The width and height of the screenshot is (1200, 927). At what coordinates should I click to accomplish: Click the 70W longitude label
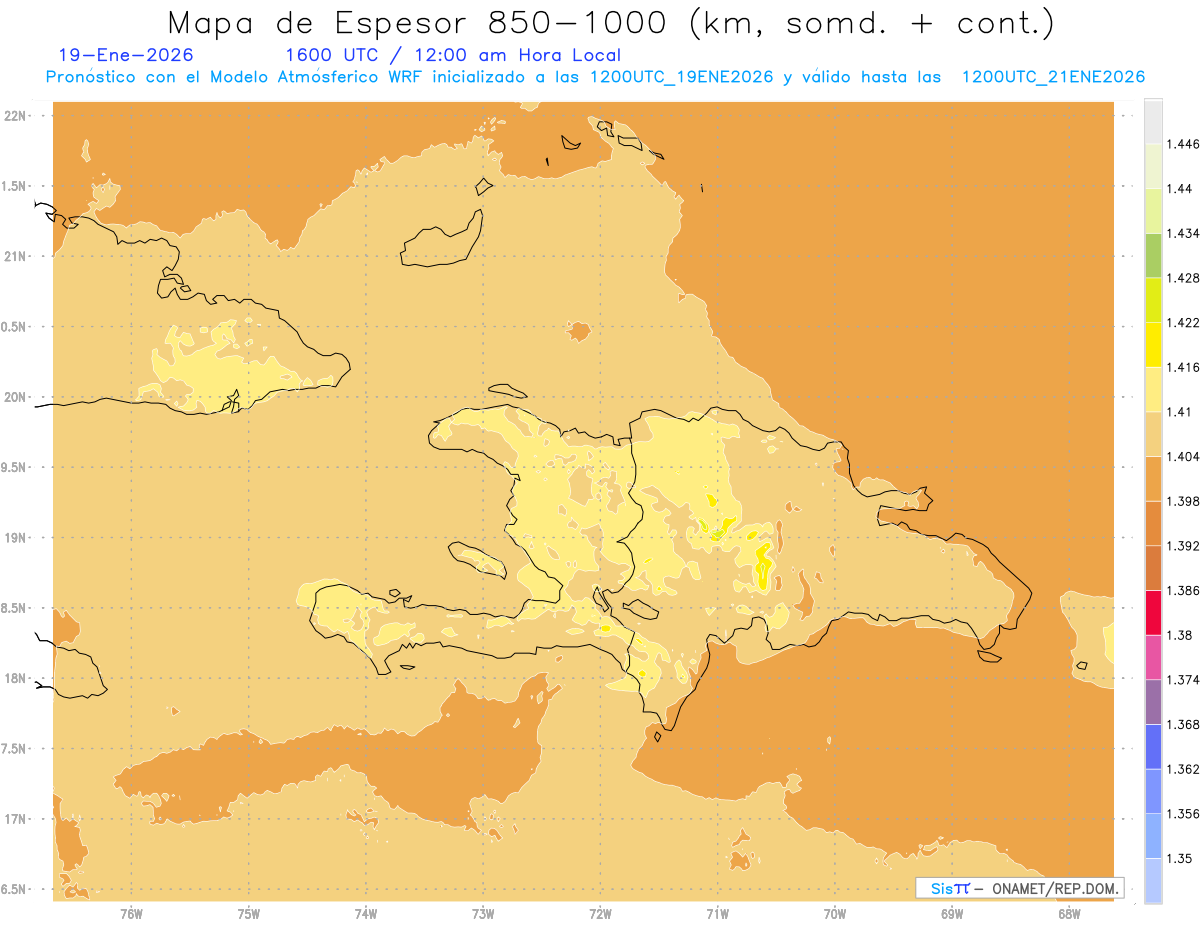coord(835,912)
